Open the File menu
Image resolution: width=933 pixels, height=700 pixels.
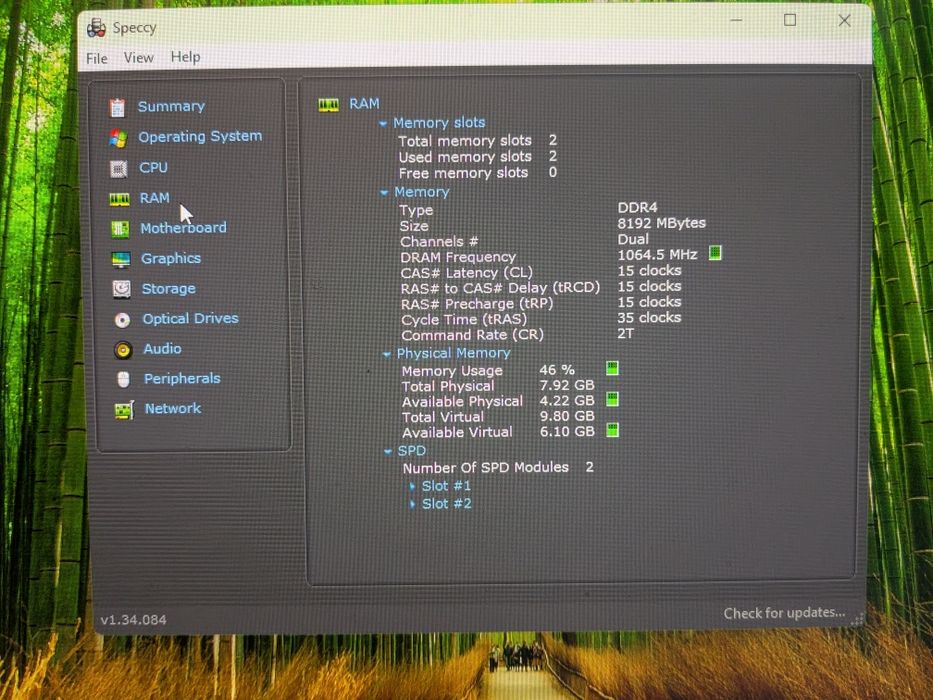pyautogui.click(x=97, y=58)
